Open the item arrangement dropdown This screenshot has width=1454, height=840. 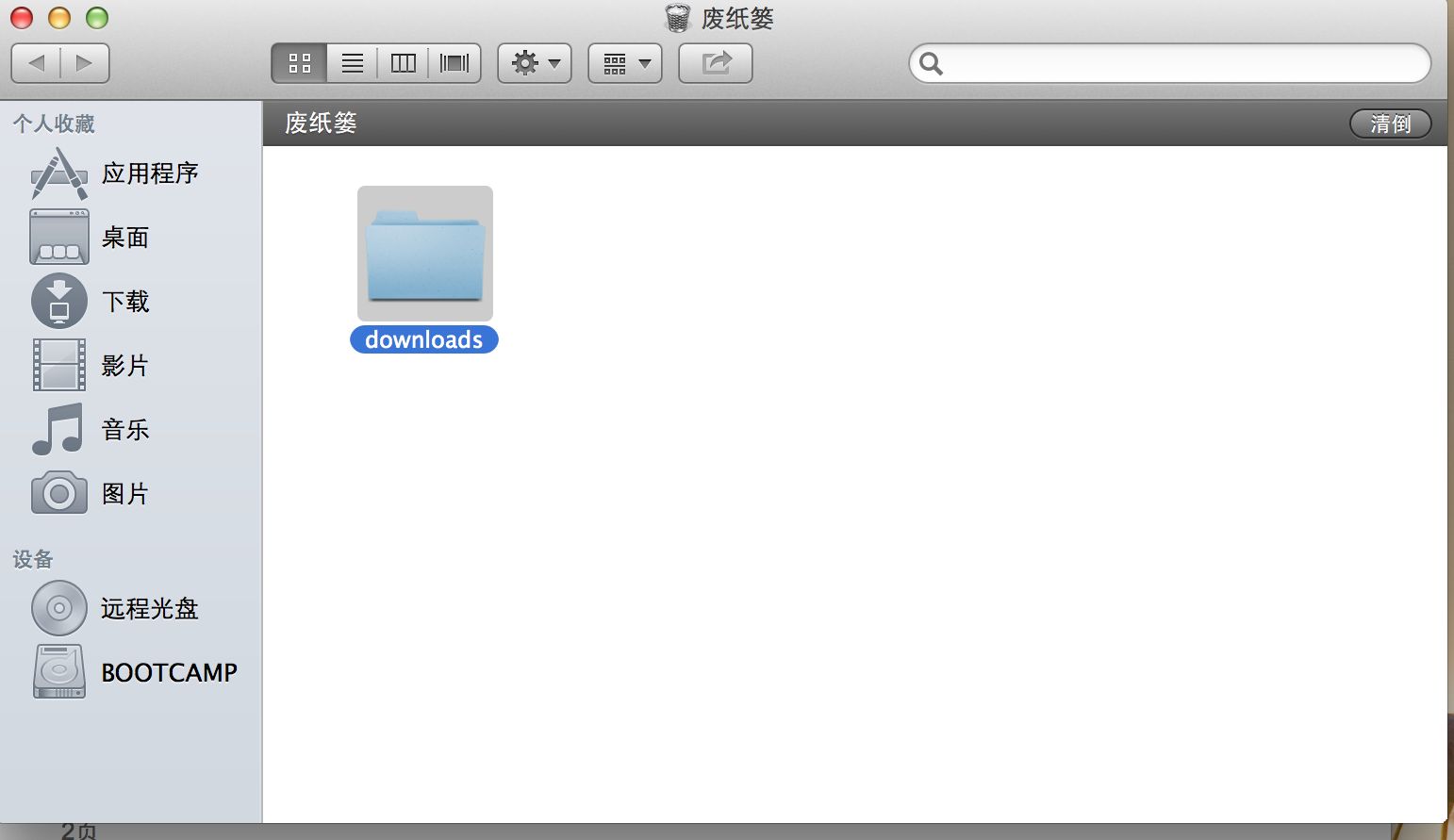624,63
